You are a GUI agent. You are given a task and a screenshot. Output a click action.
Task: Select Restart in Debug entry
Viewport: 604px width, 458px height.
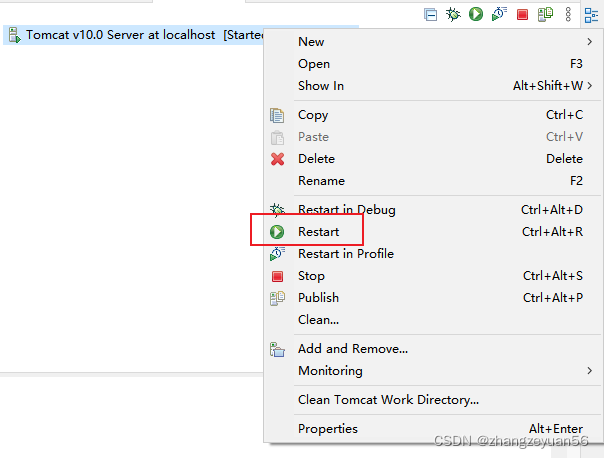pyautogui.click(x=432, y=210)
